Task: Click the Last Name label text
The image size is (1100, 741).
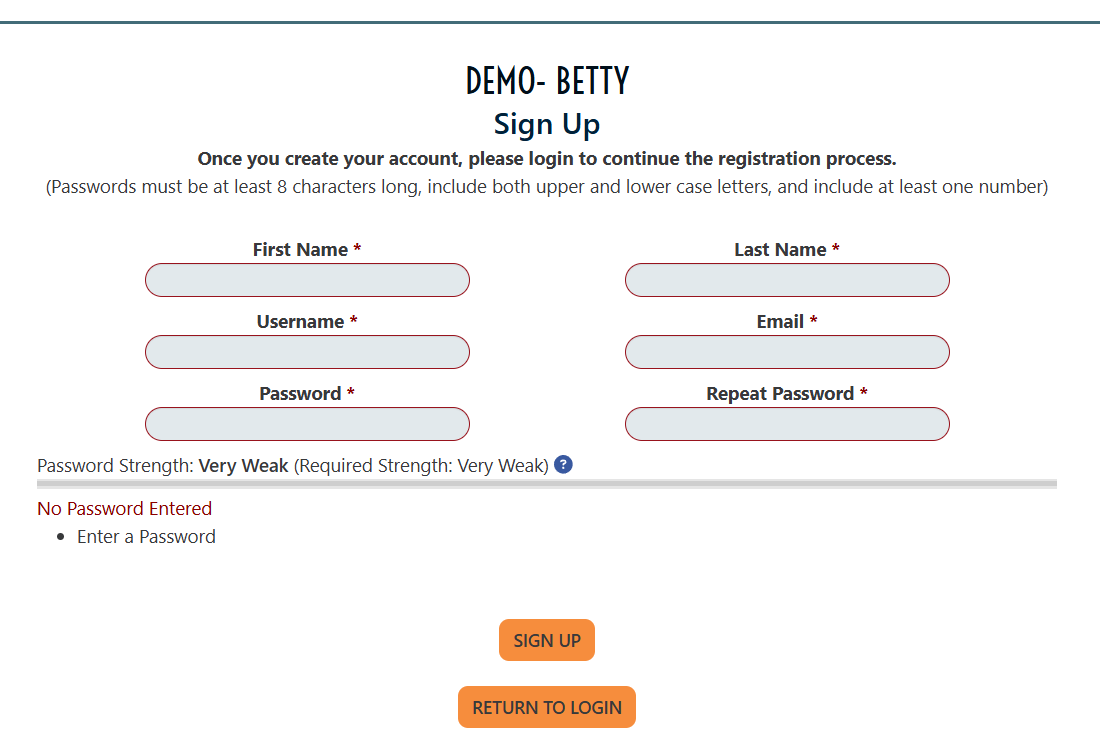Action: [780, 250]
